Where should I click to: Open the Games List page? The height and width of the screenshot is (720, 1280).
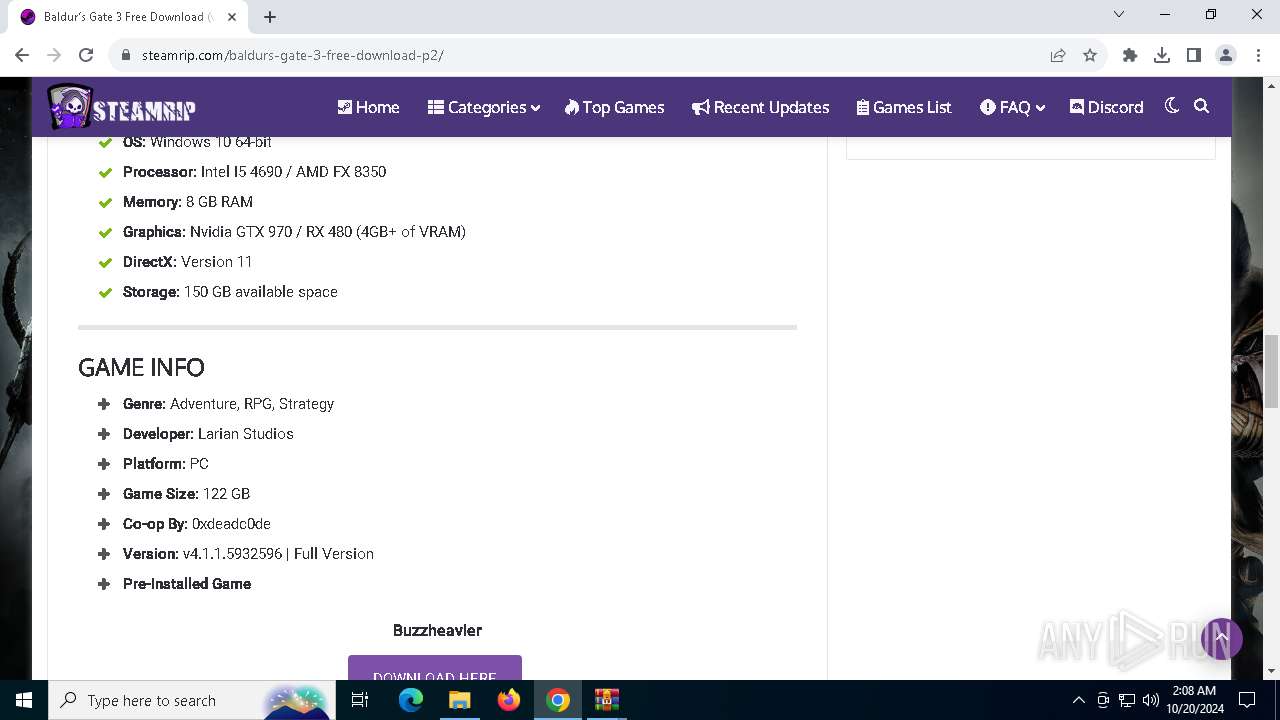[904, 107]
